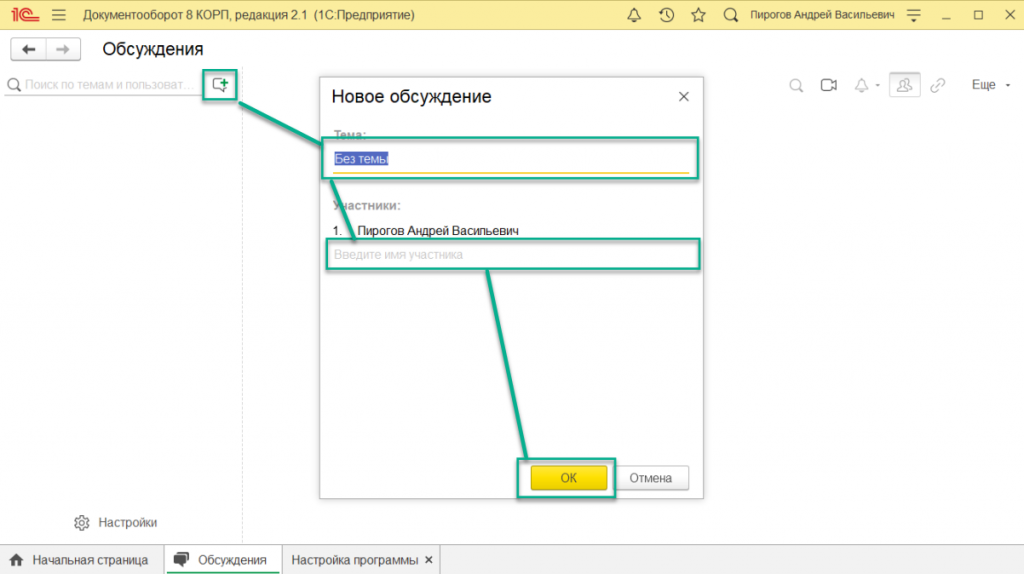Open the service menu dropdown in title bar

[913, 15]
